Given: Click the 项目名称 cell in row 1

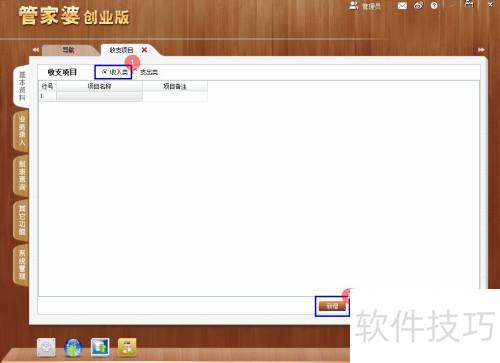Looking at the screenshot, I should point(99,96).
